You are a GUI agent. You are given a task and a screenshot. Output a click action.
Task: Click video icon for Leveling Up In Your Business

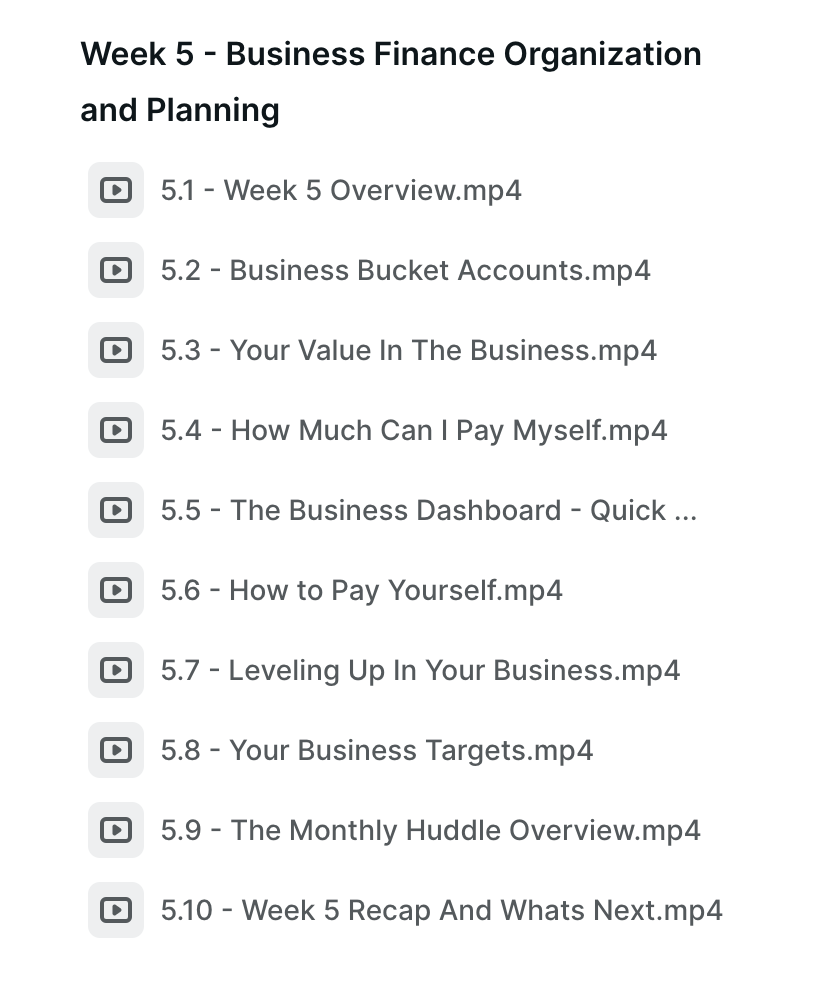pos(116,670)
